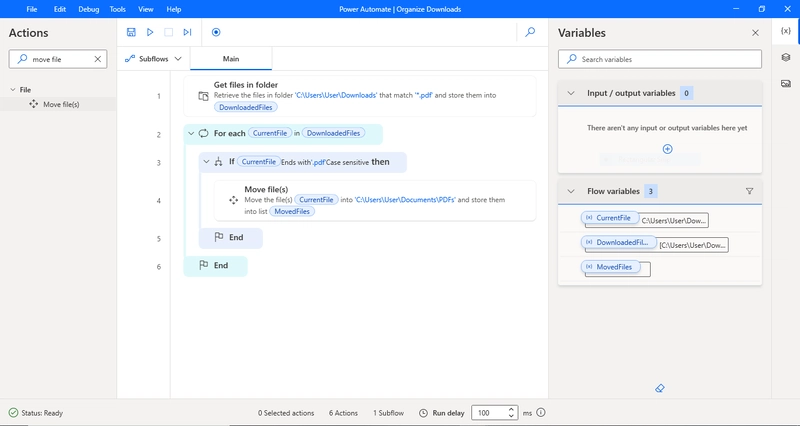Viewport: 800px width, 426px height.
Task: Click into the actions search box
Action: (x=58, y=59)
